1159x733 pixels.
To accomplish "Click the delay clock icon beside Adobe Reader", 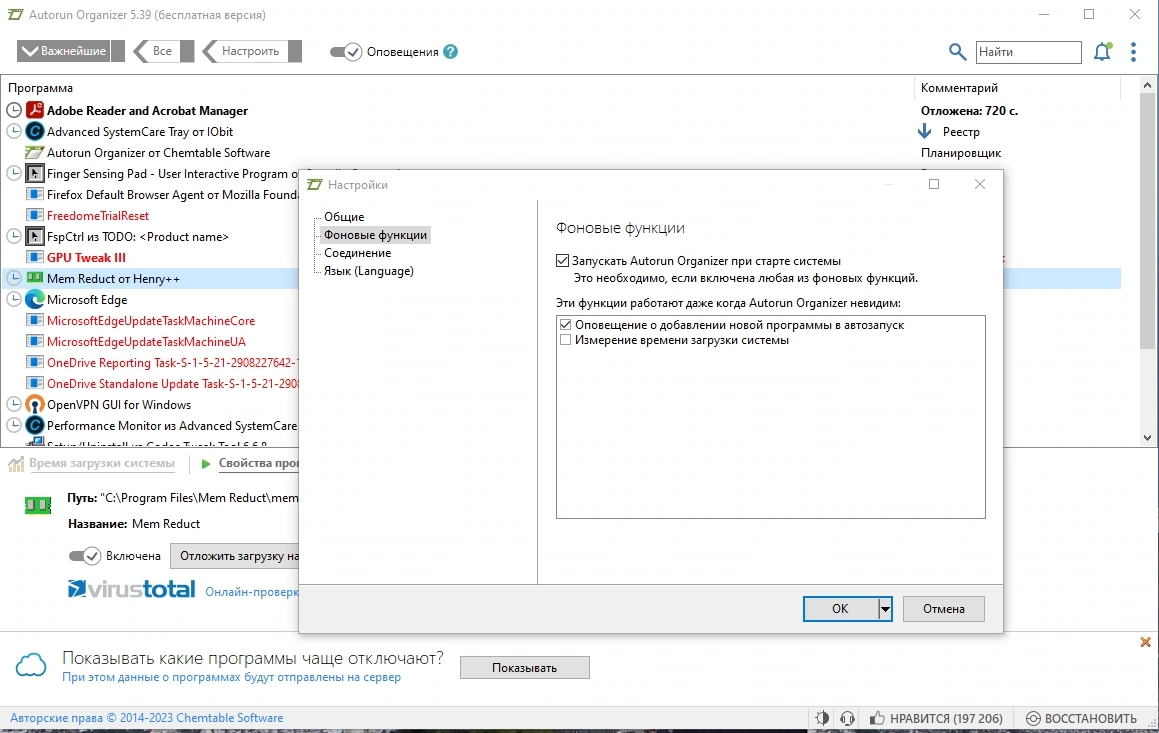I will (14, 110).
